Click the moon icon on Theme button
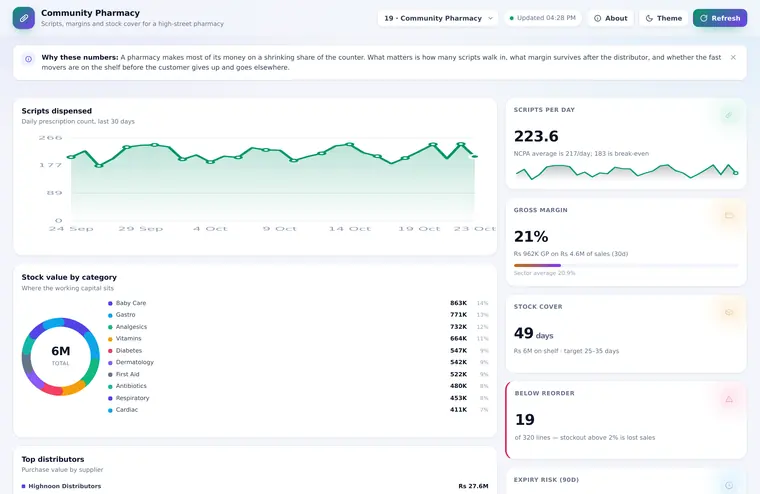760x494 pixels. (x=649, y=18)
